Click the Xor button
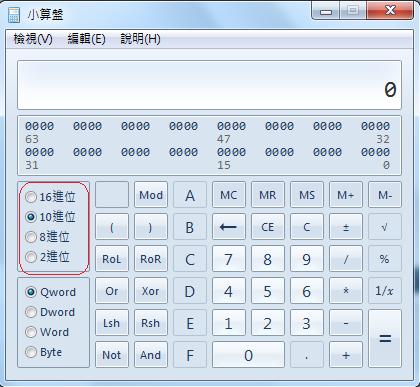 [151, 291]
